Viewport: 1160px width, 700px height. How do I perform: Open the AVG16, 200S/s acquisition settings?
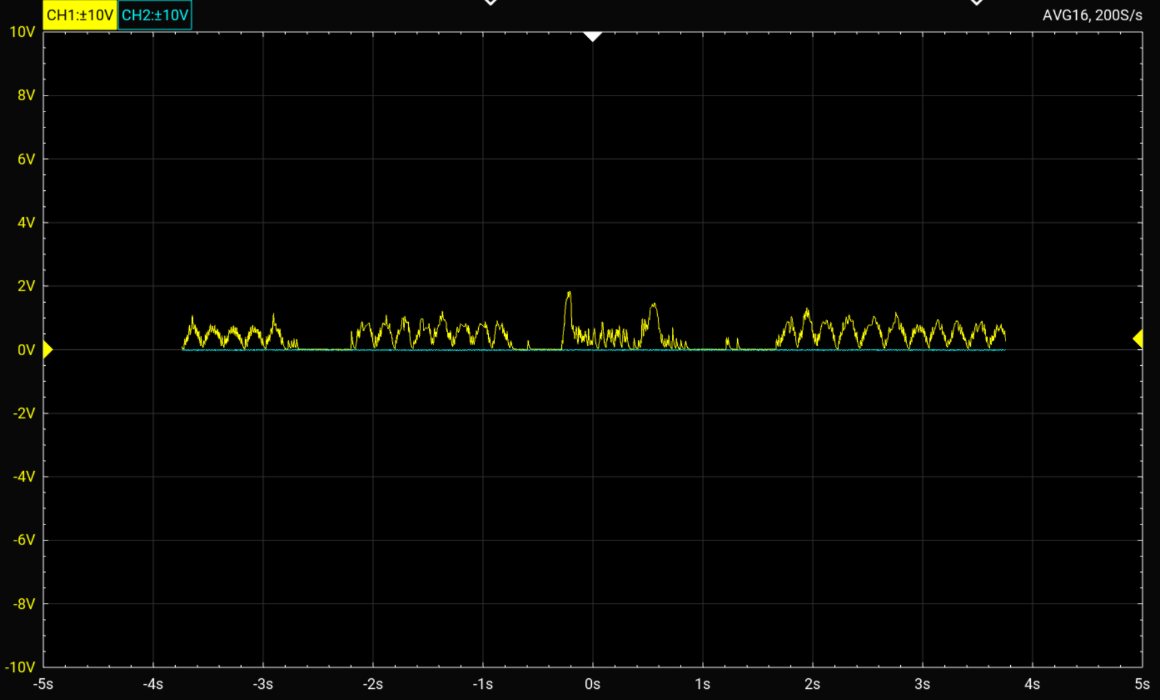(x=1092, y=15)
